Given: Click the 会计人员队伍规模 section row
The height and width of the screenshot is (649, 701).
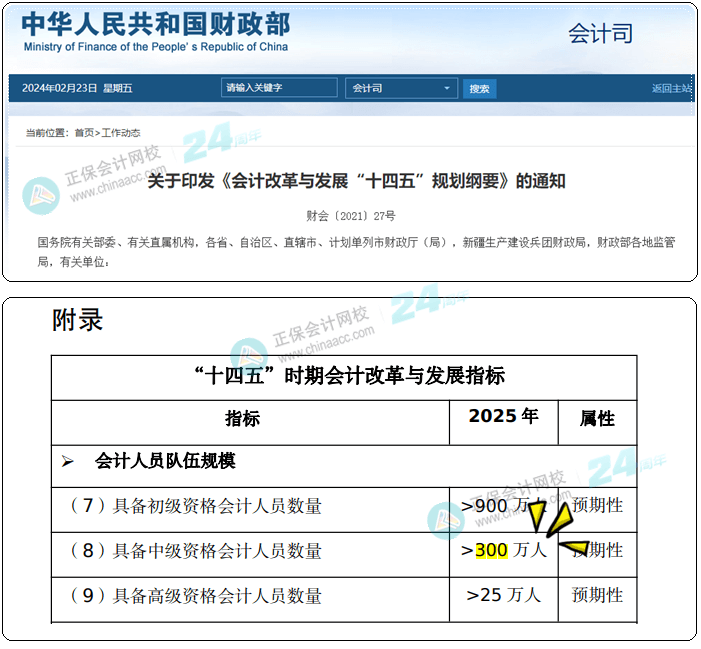Looking at the screenshot, I should coord(344,466).
